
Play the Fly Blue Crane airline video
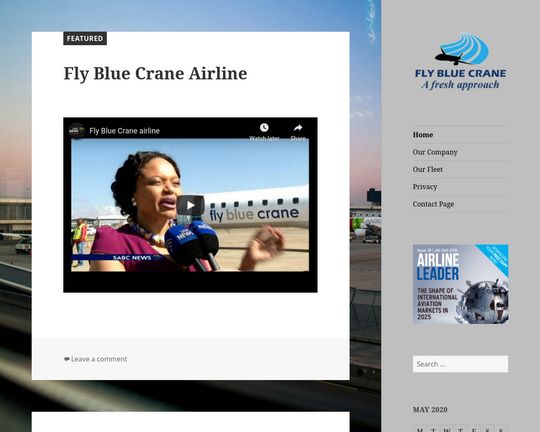pos(190,205)
